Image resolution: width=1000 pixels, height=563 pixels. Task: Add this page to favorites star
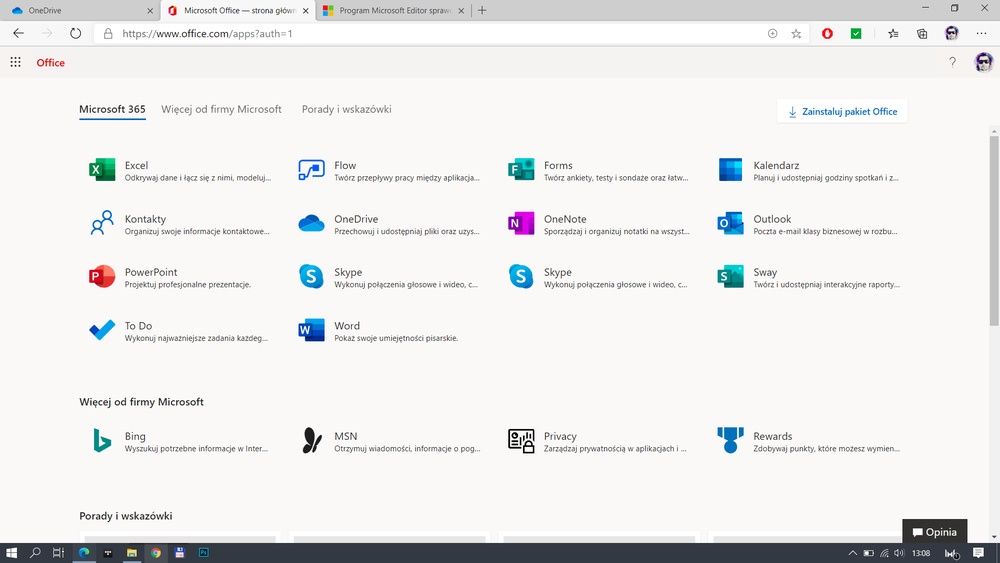click(796, 34)
